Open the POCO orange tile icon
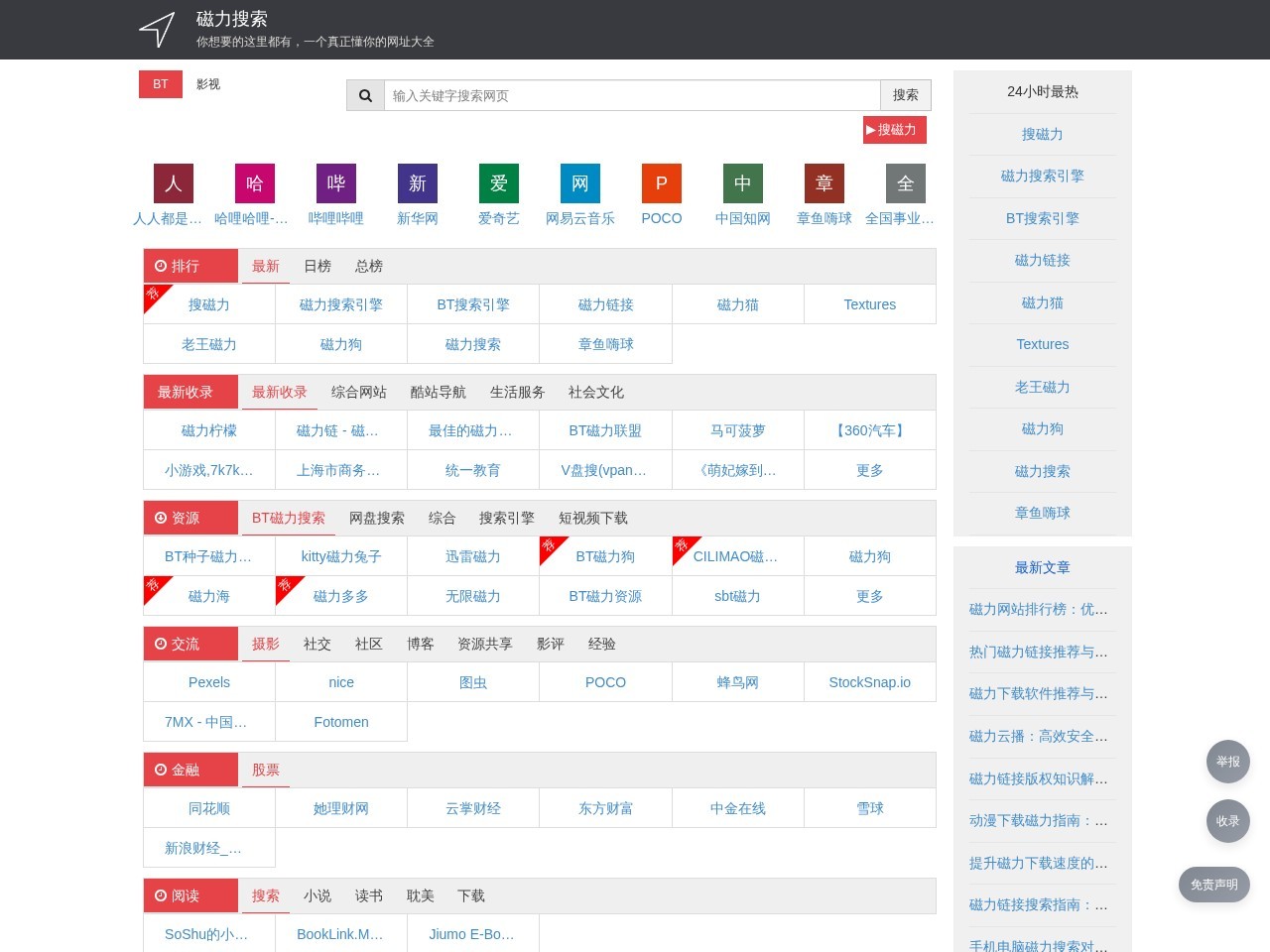The height and width of the screenshot is (952, 1270). 662,183
